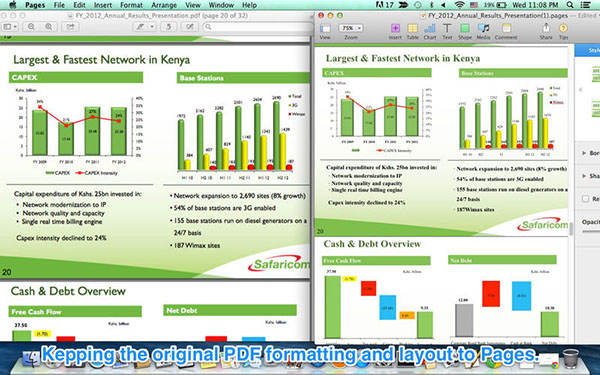Select the Style tab in Pages inspector
The image size is (600, 375).
point(589,50)
